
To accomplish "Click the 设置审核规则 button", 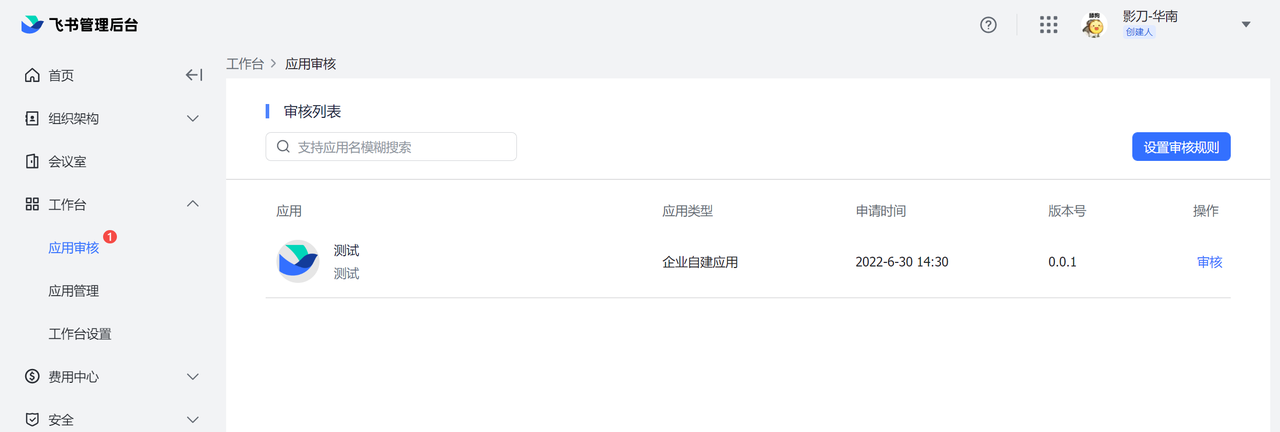I will pos(1181,147).
